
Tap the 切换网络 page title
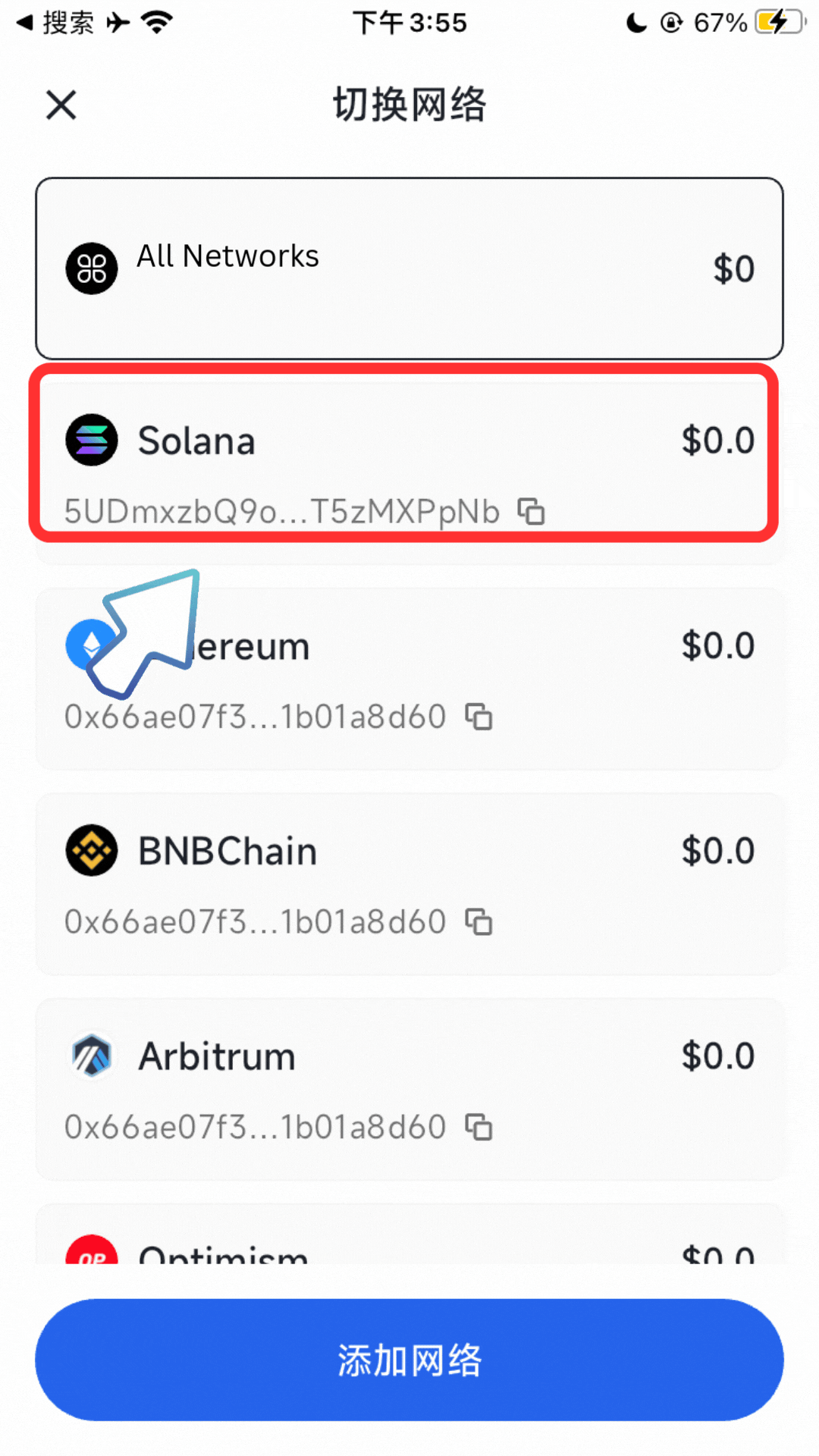click(x=409, y=105)
